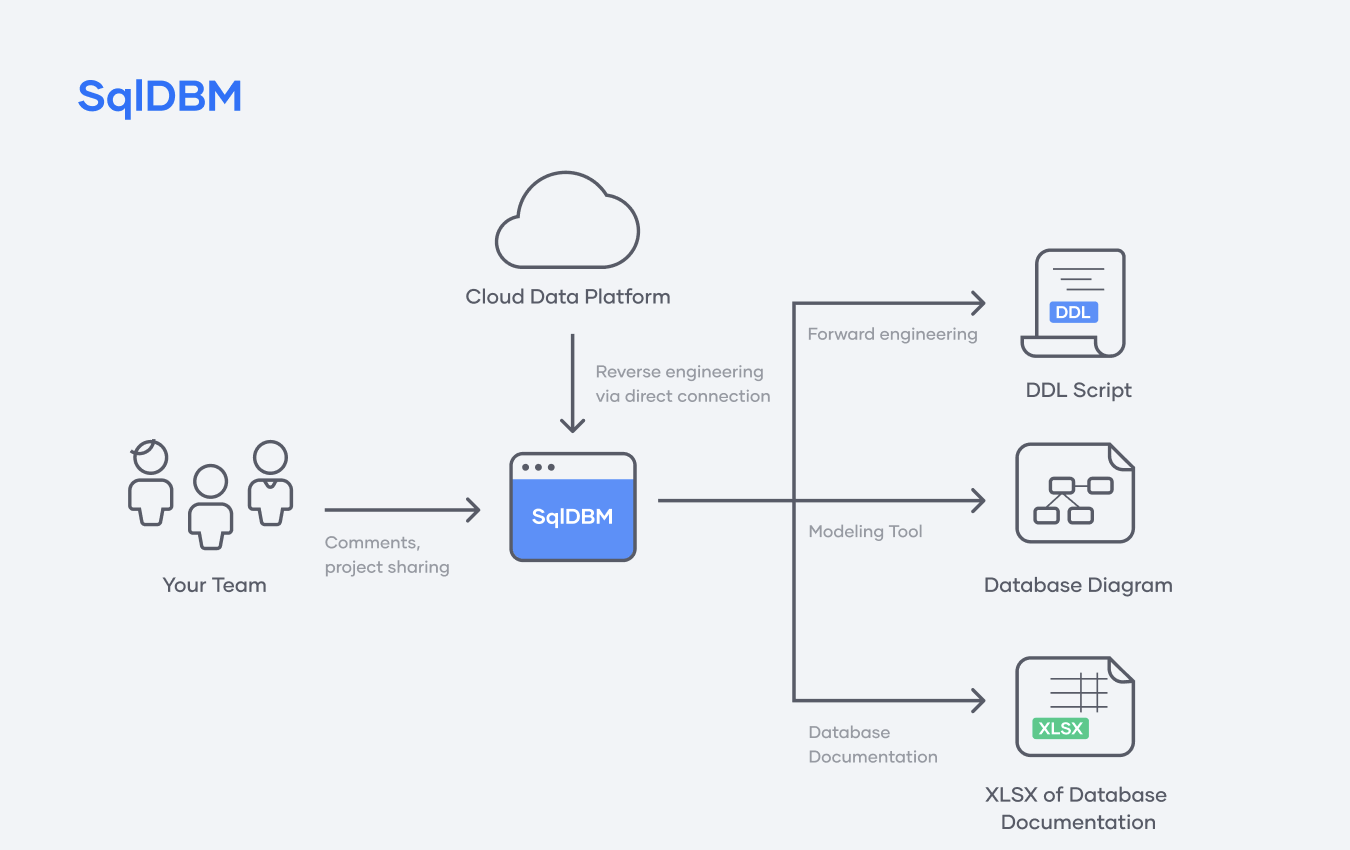Image resolution: width=1350 pixels, height=850 pixels.
Task: Click the gray Database Documentation arrow label
Action: [x=872, y=744]
